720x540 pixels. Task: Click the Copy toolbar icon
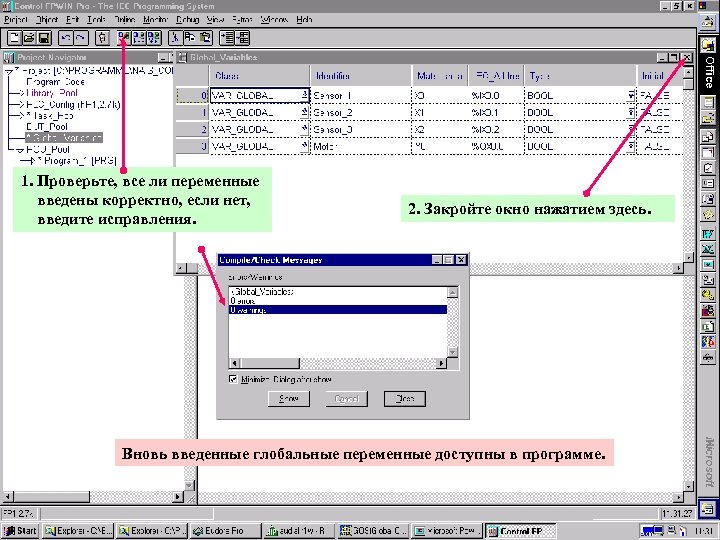click(190, 38)
